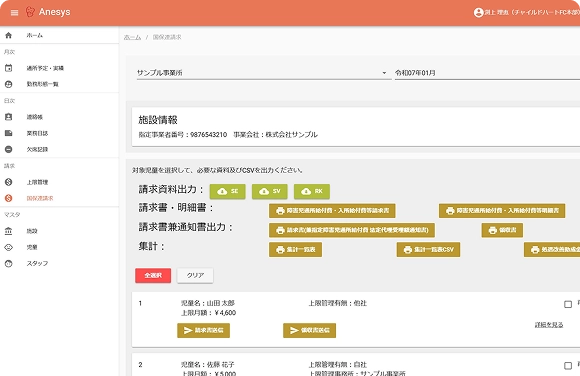Open 詳細を見る for 山田 太郎
The height and width of the screenshot is (376, 580).
(x=549, y=325)
